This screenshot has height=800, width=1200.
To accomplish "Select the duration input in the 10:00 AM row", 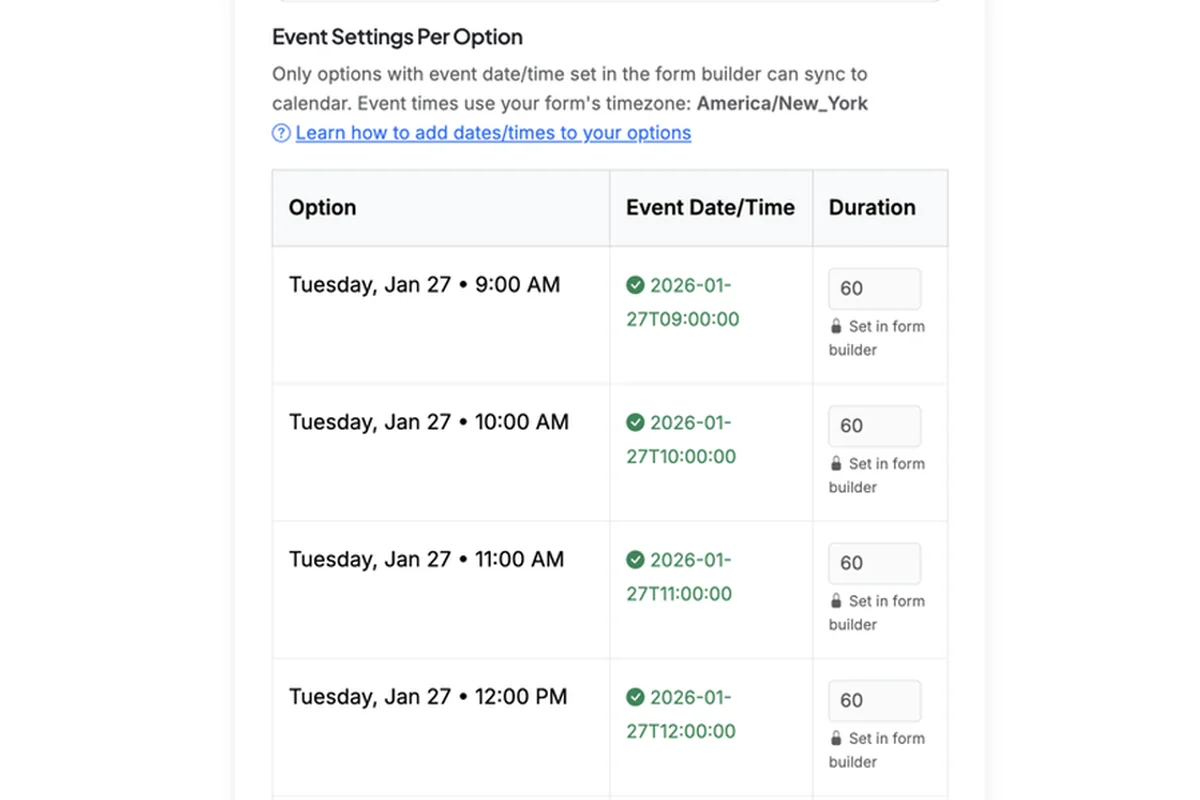I will 874,426.
